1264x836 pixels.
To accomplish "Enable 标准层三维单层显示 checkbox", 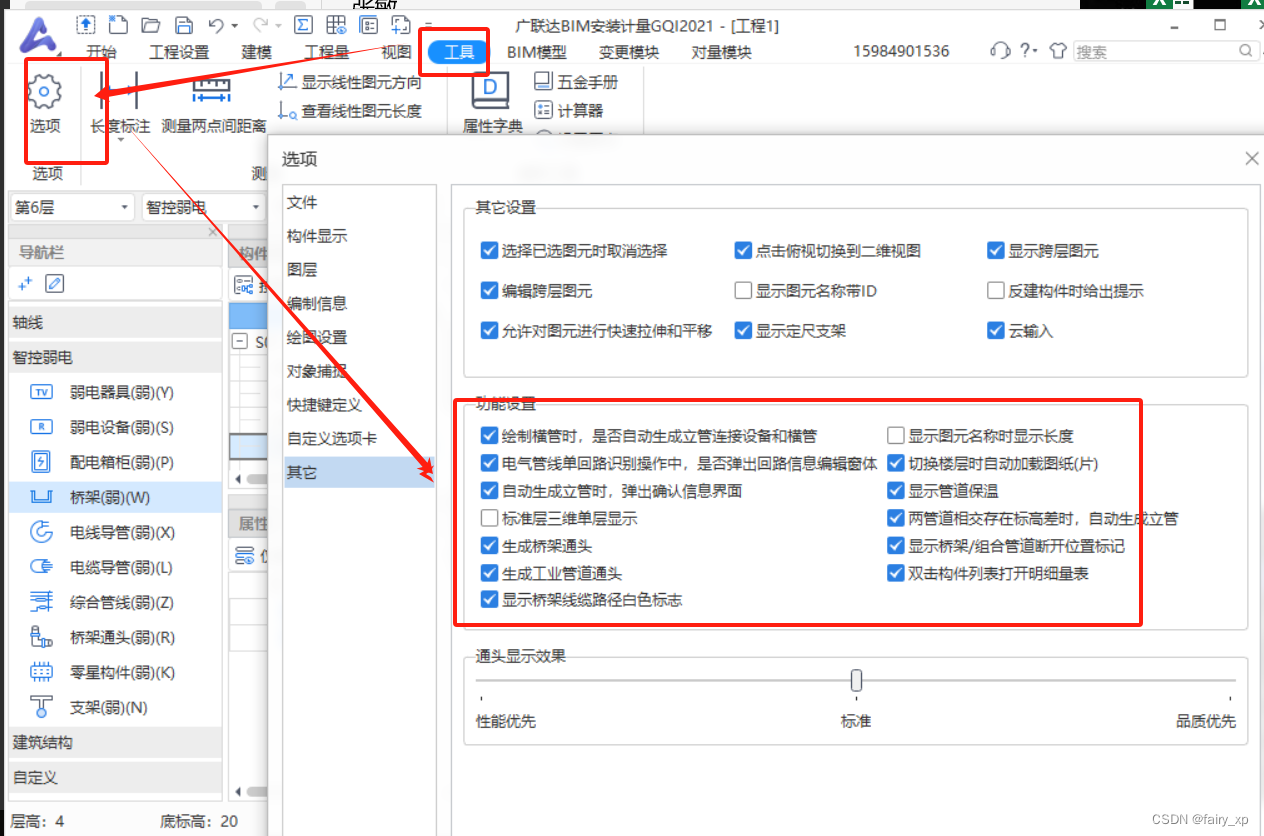I will pos(489,518).
